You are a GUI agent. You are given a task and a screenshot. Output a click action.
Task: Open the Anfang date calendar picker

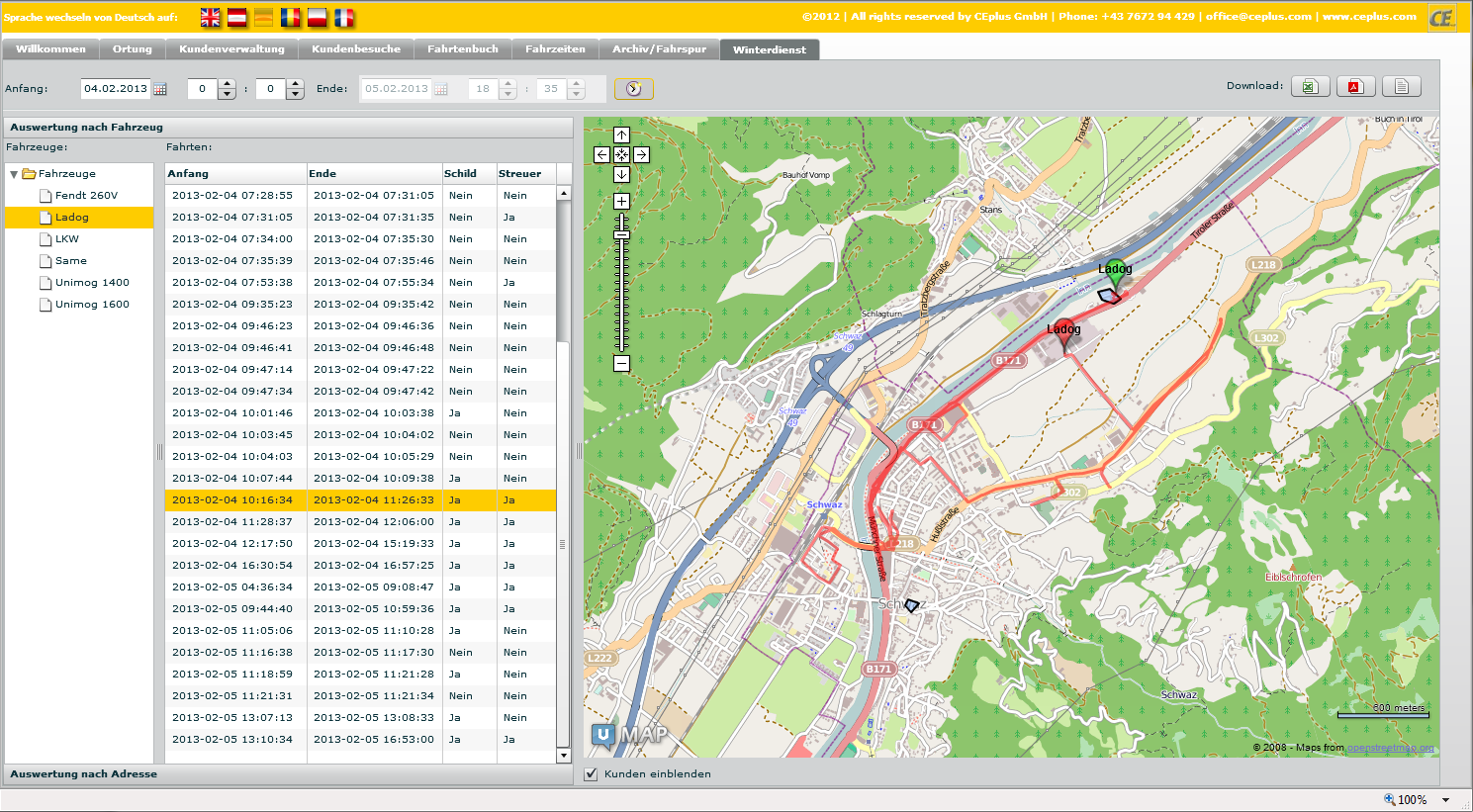tap(160, 89)
